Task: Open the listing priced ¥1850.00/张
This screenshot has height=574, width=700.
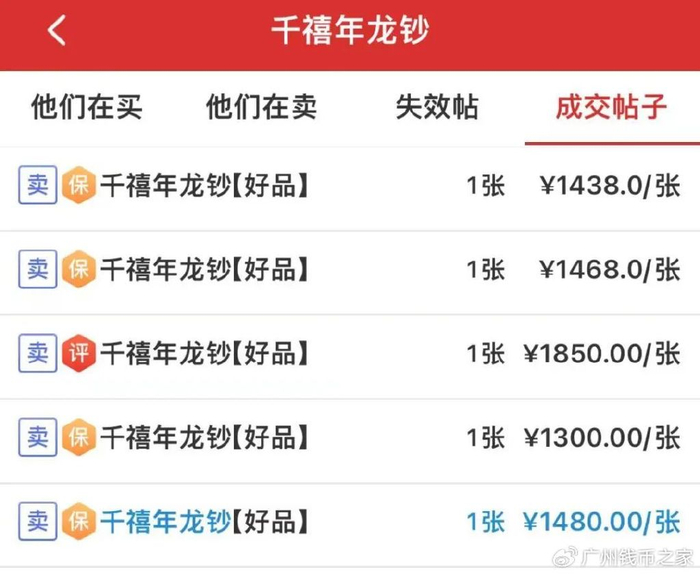Action: tap(203, 353)
